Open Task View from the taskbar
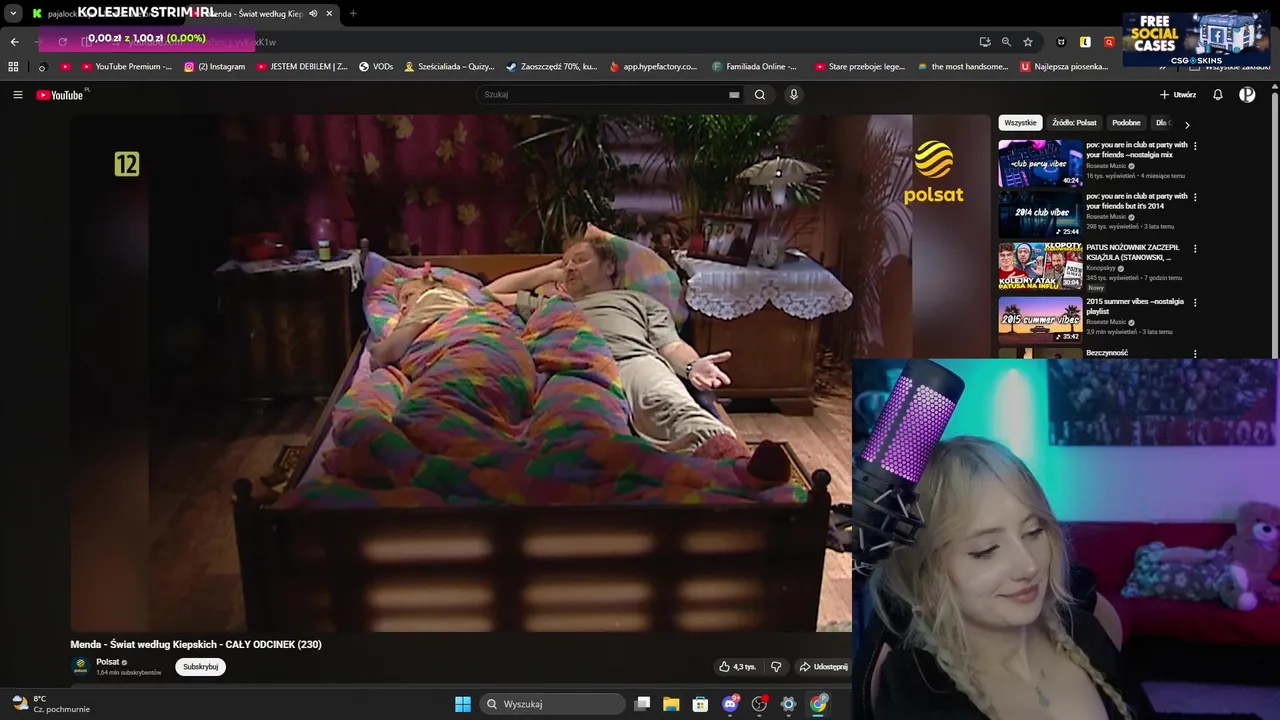The width and height of the screenshot is (1280, 720). (x=643, y=704)
